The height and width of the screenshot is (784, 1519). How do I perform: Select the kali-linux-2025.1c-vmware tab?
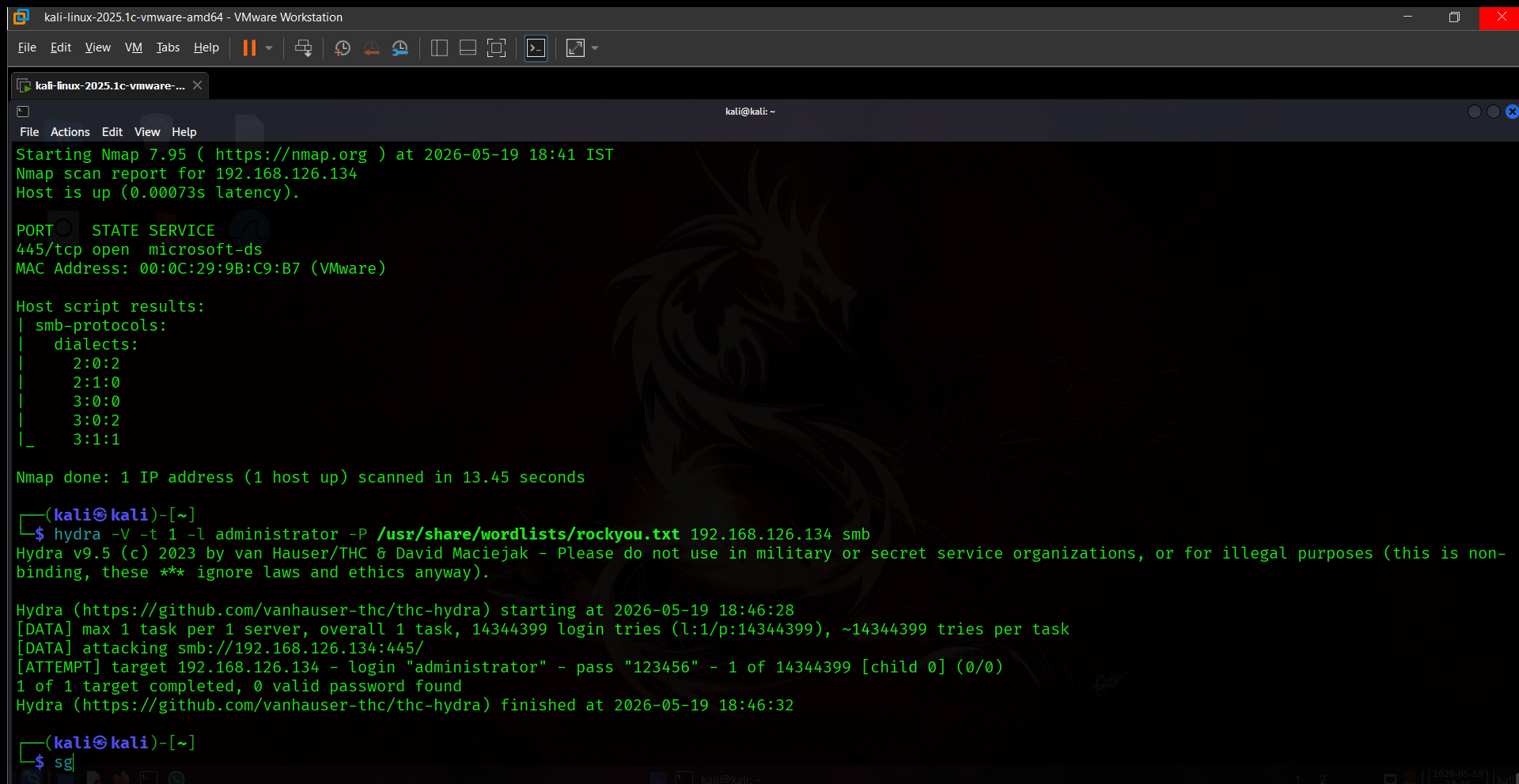click(x=109, y=85)
